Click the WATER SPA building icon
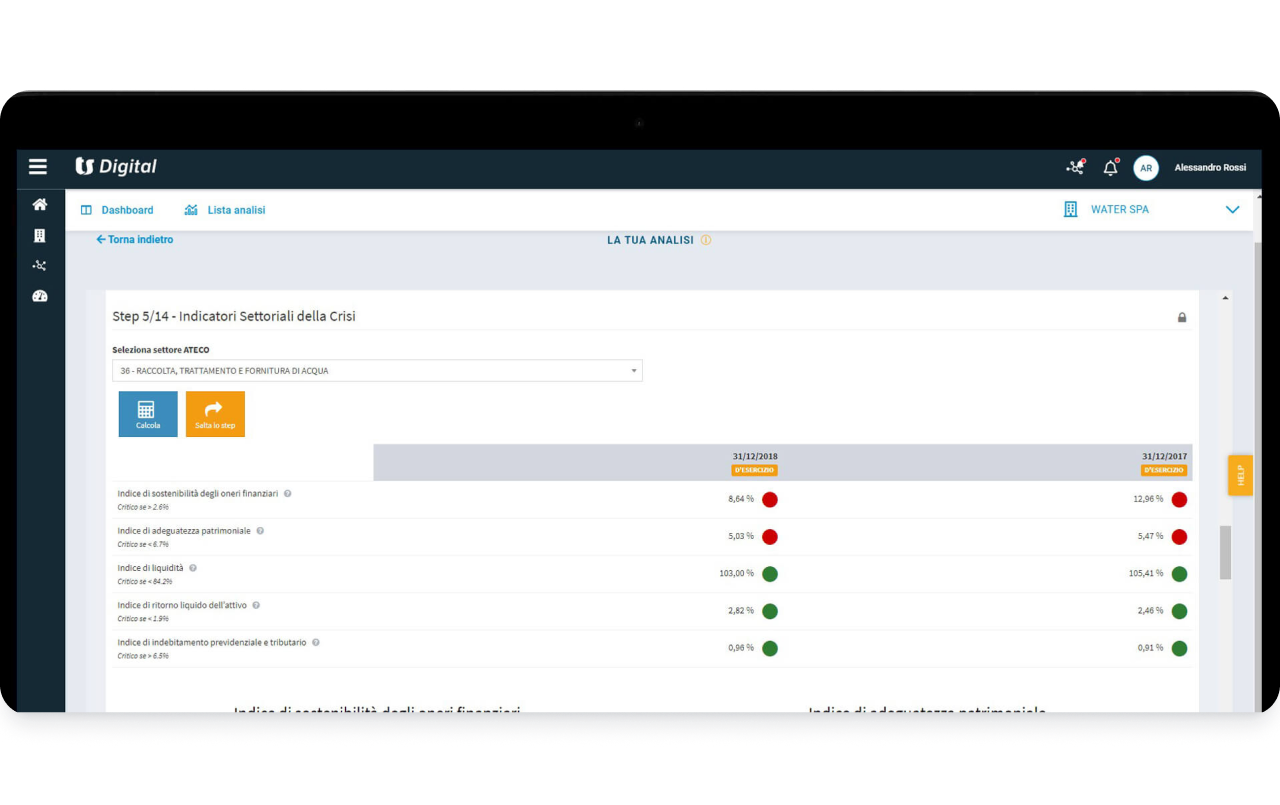The width and height of the screenshot is (1280, 805). [x=1070, y=210]
